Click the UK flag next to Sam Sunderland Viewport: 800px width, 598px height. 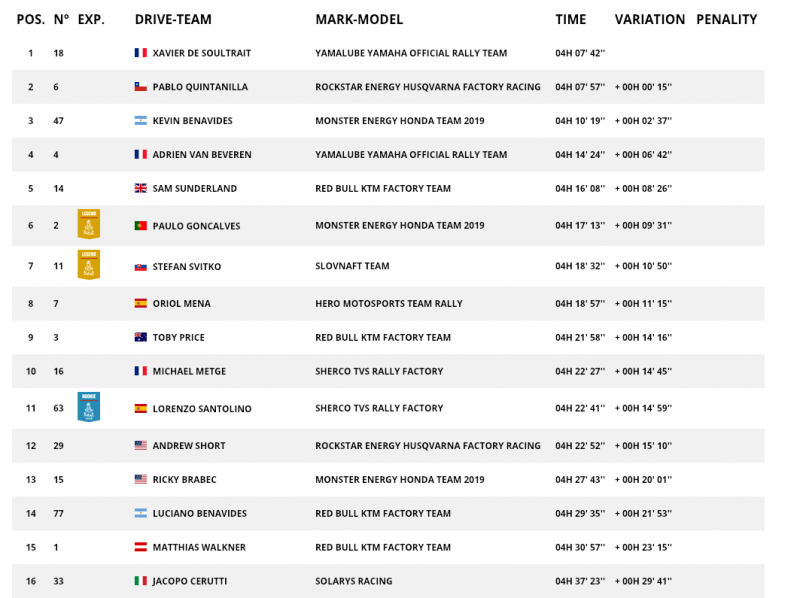(x=141, y=188)
